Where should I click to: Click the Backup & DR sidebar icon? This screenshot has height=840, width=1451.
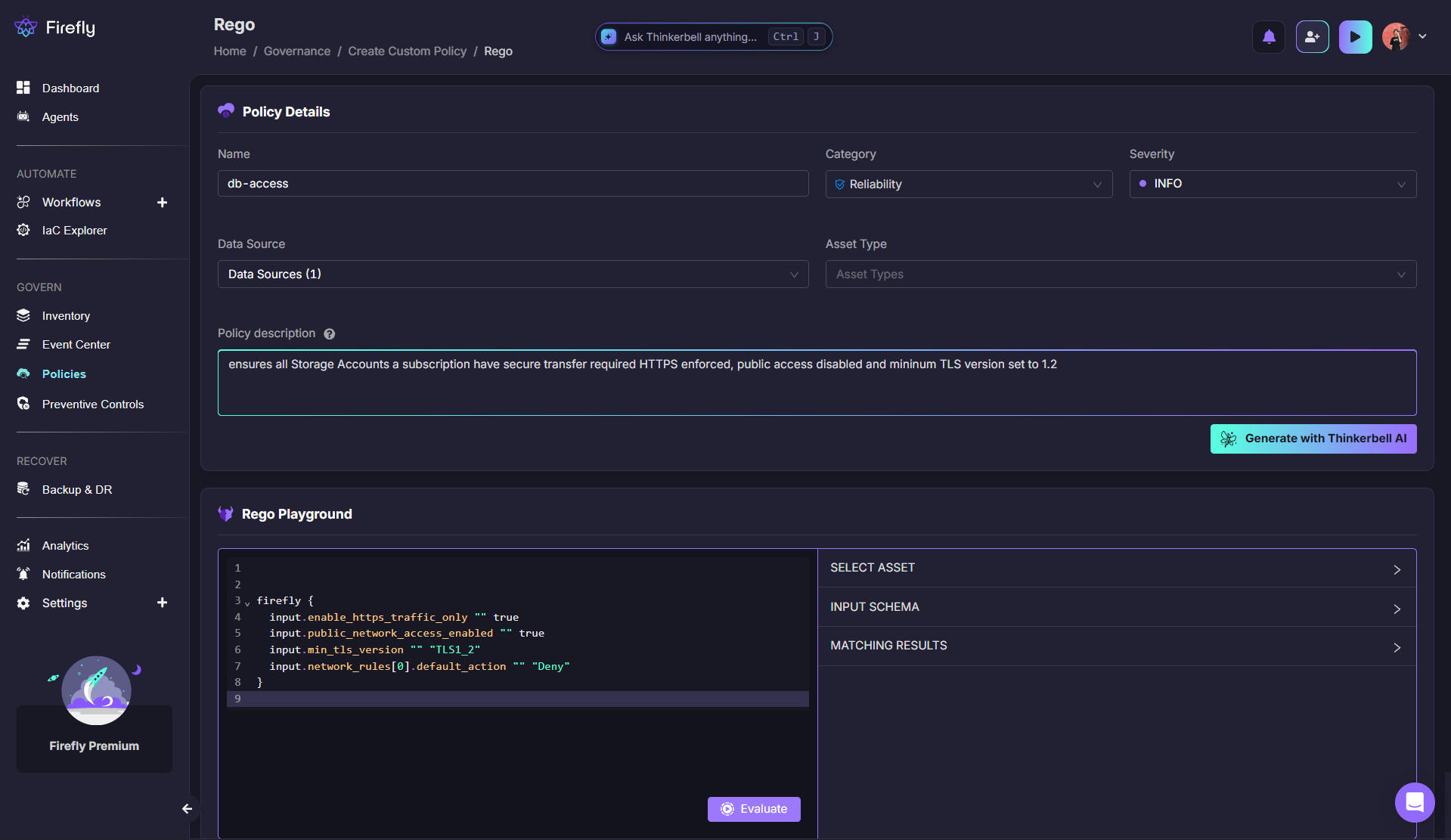pos(23,489)
